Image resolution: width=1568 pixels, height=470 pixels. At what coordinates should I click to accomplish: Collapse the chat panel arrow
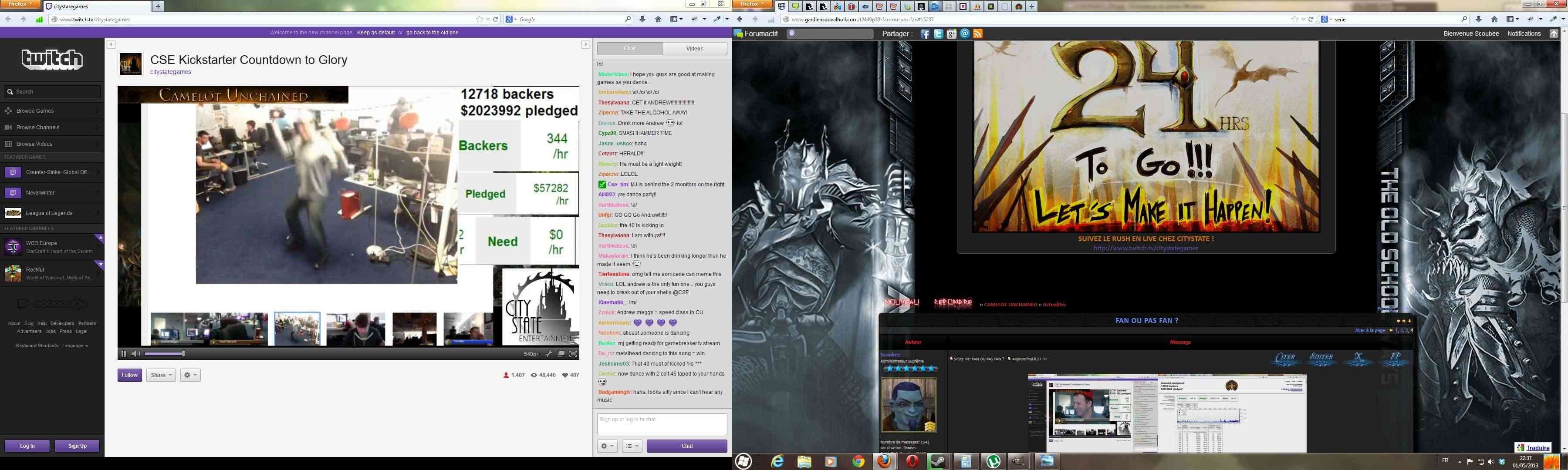coord(585,44)
